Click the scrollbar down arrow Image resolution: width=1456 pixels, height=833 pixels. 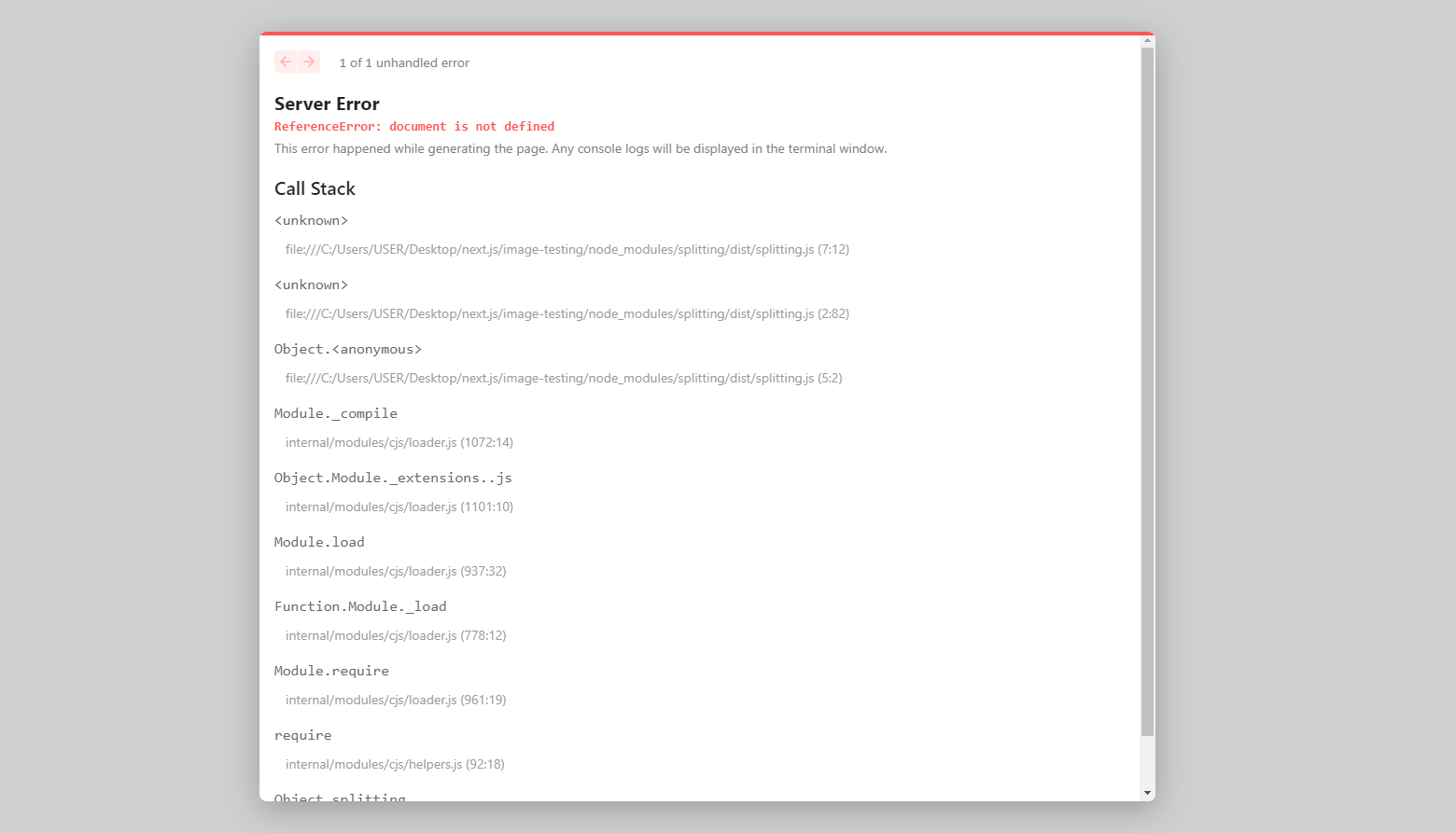click(x=1147, y=793)
